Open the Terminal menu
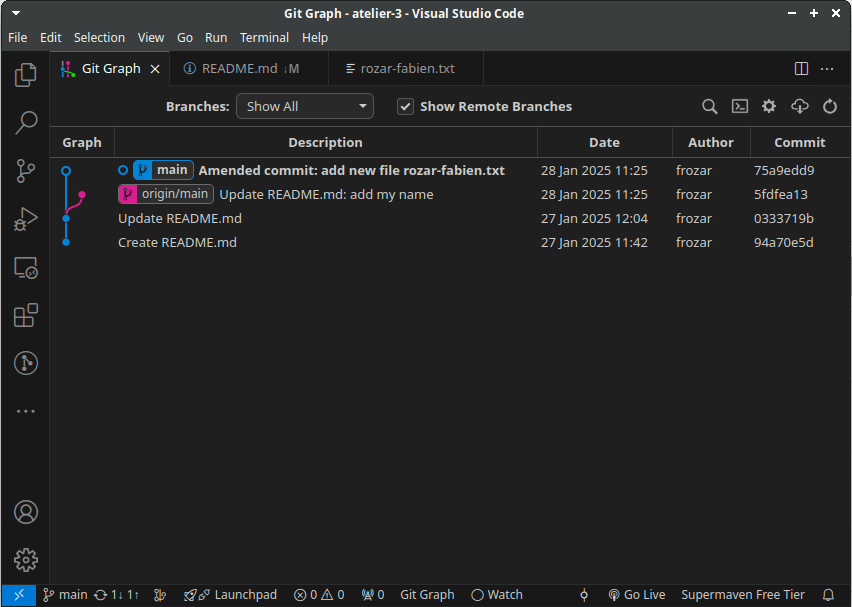This screenshot has width=852, height=607. (265, 37)
